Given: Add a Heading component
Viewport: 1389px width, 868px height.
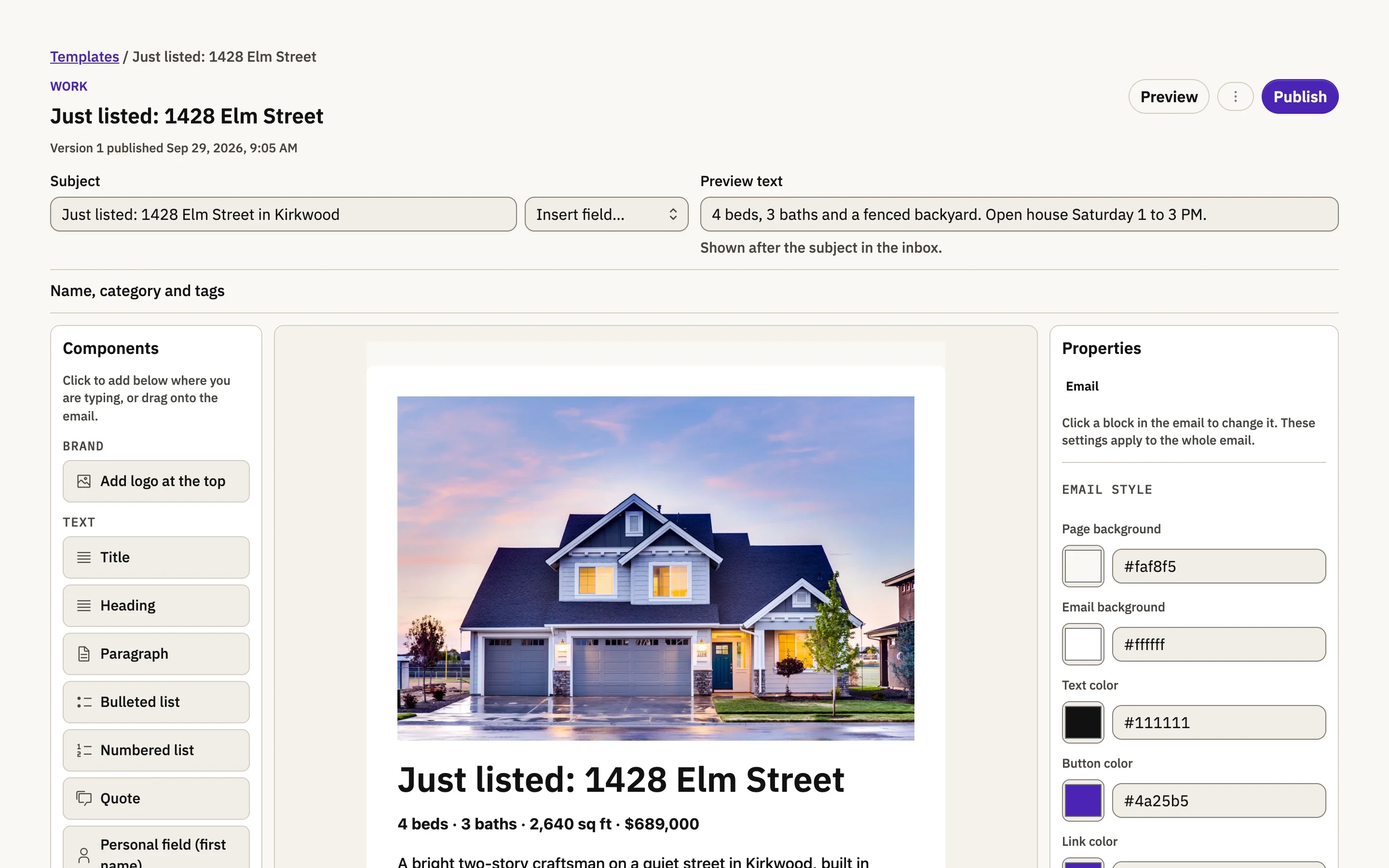Looking at the screenshot, I should (156, 606).
